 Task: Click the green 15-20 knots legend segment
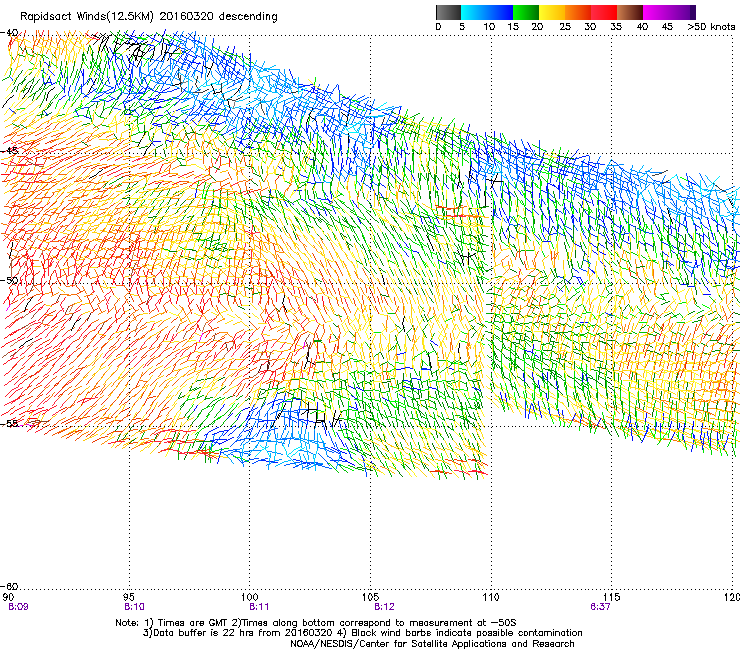(x=526, y=12)
